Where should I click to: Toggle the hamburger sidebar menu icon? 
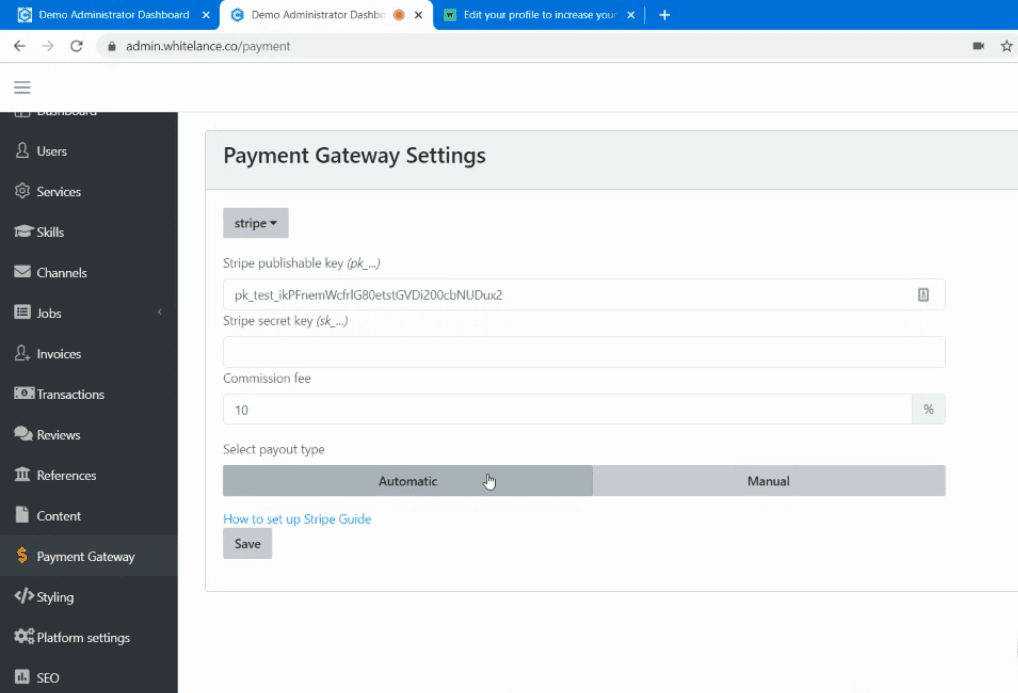[22, 88]
